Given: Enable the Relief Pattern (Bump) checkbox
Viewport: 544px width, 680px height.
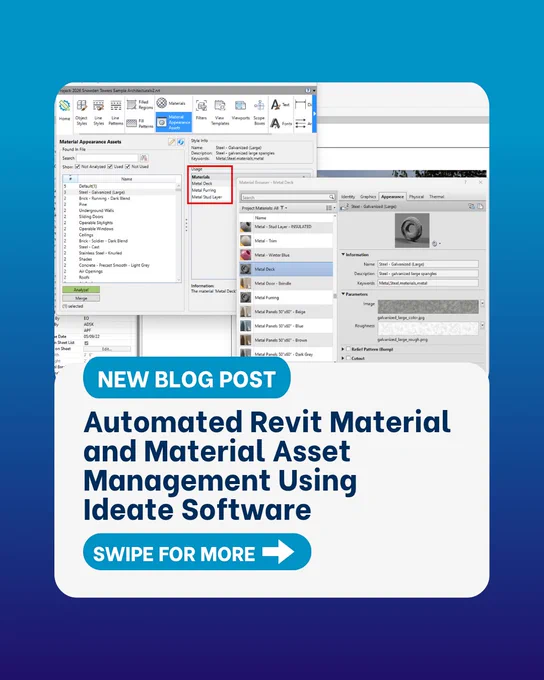Looking at the screenshot, I should pos(348,349).
